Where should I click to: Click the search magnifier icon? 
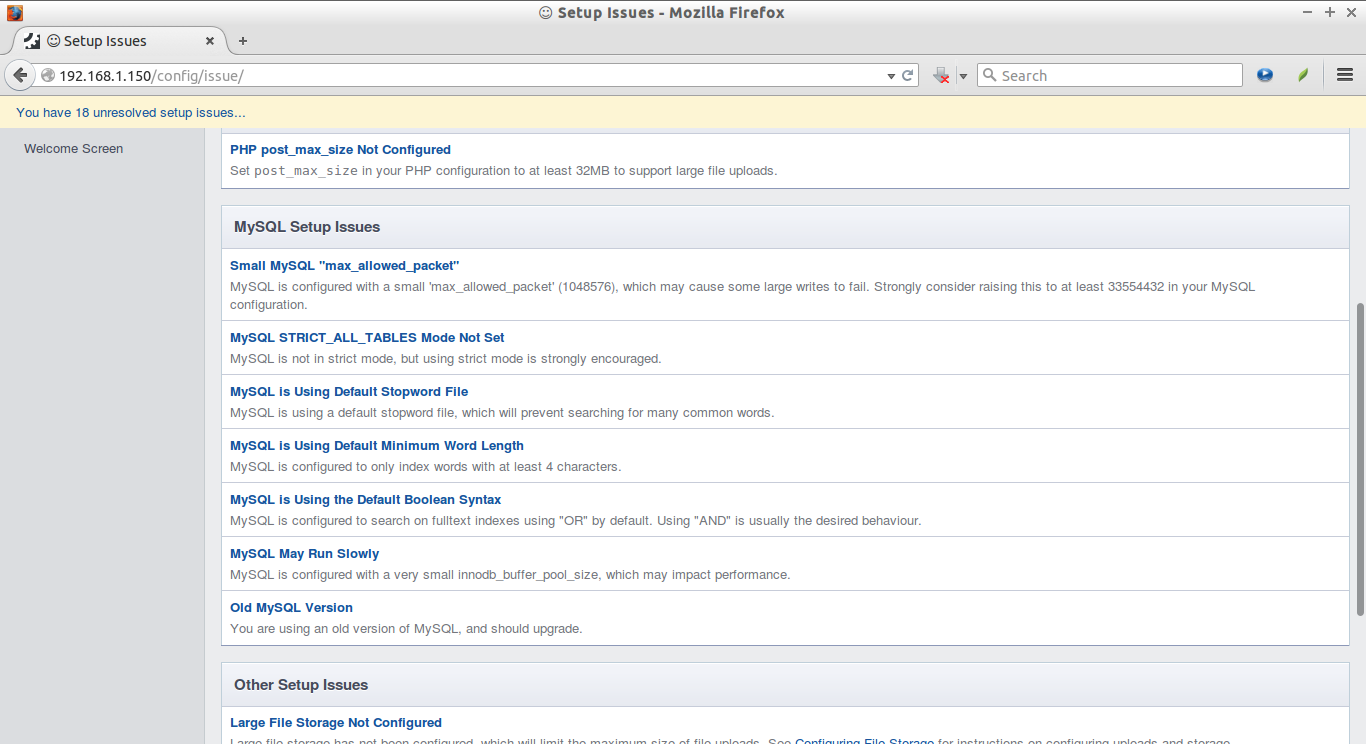point(990,75)
